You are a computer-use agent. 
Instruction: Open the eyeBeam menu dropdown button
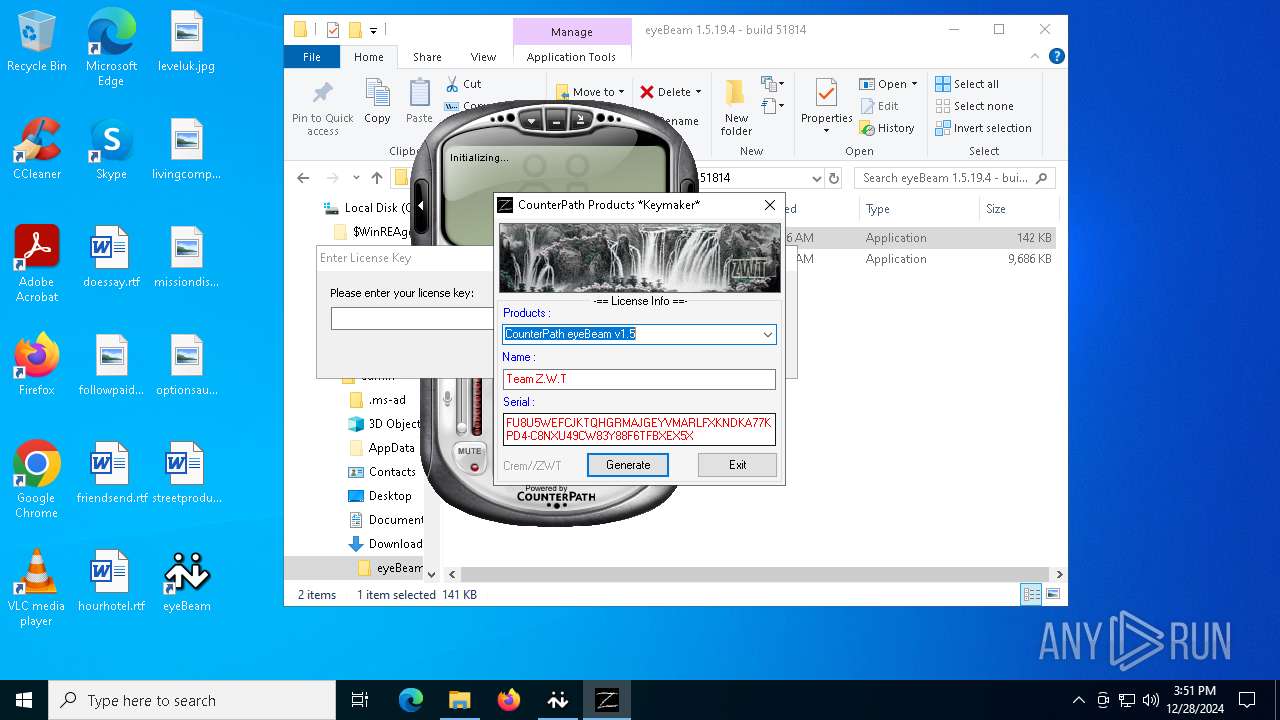pos(531,121)
